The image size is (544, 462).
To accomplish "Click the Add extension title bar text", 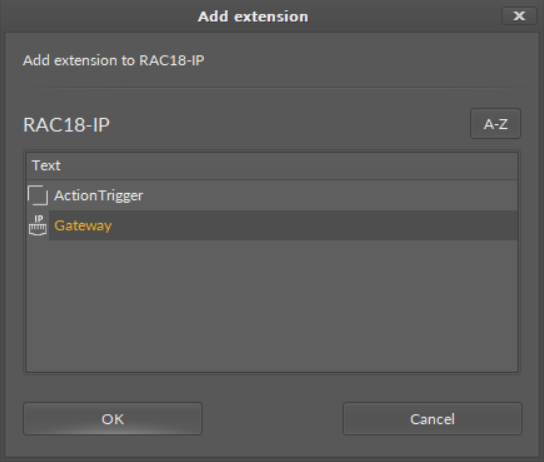I will 253,17.
